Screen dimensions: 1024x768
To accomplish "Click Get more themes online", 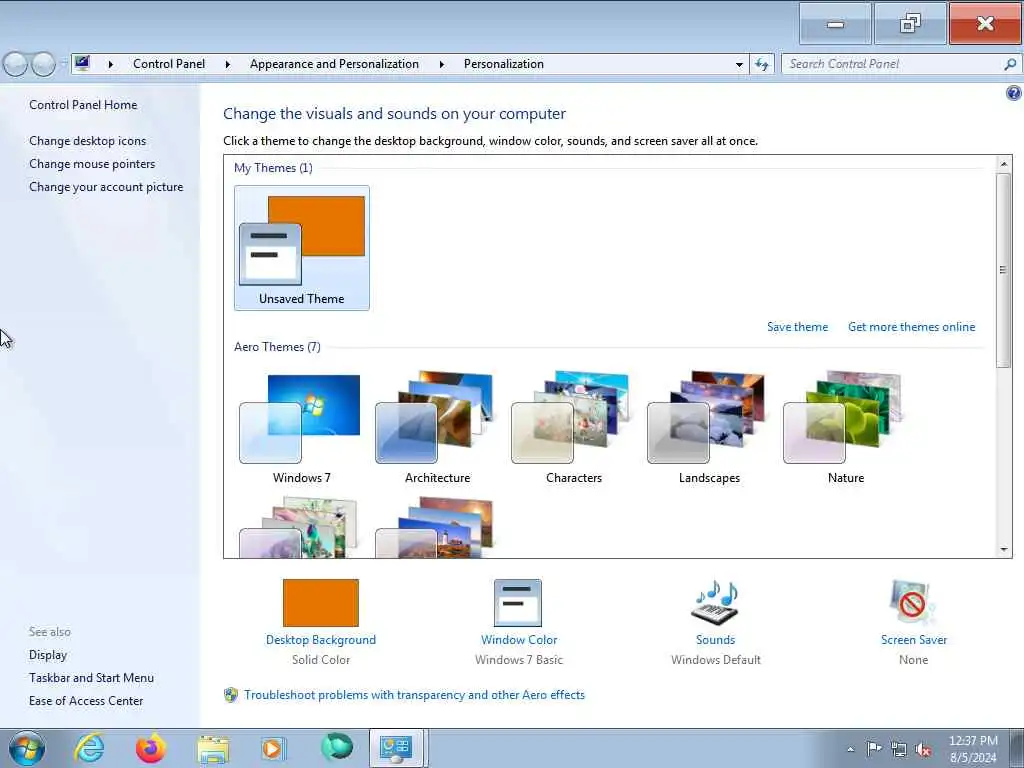I will click(912, 327).
